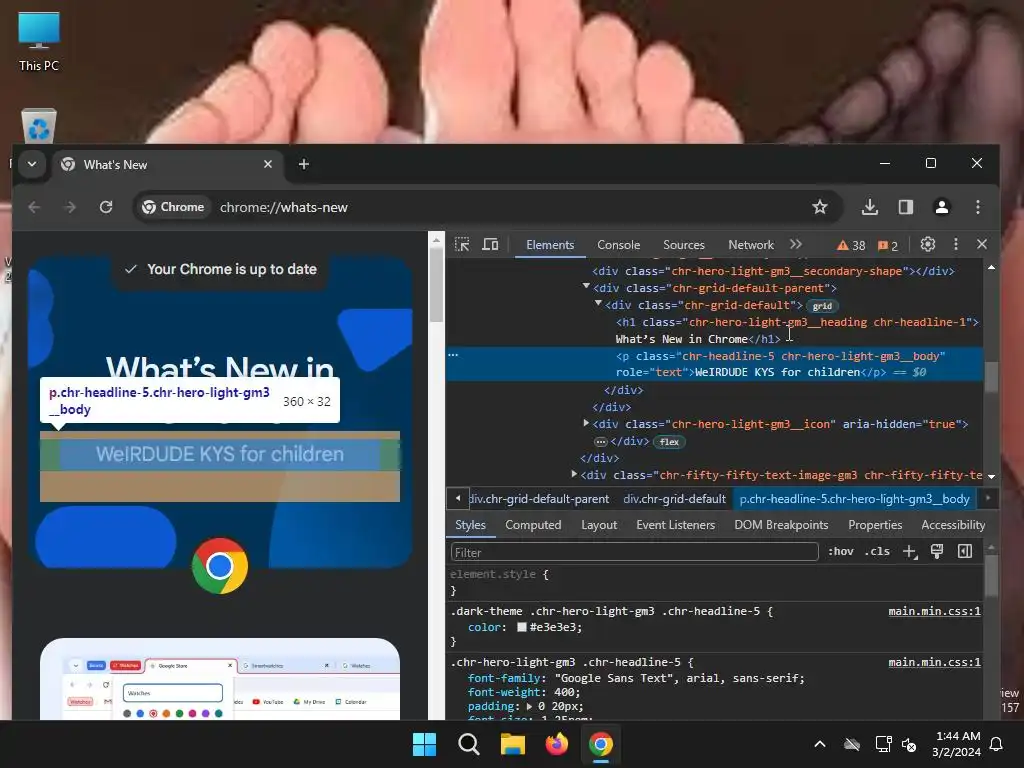Open first main.min.css:1 source link

click(x=935, y=611)
